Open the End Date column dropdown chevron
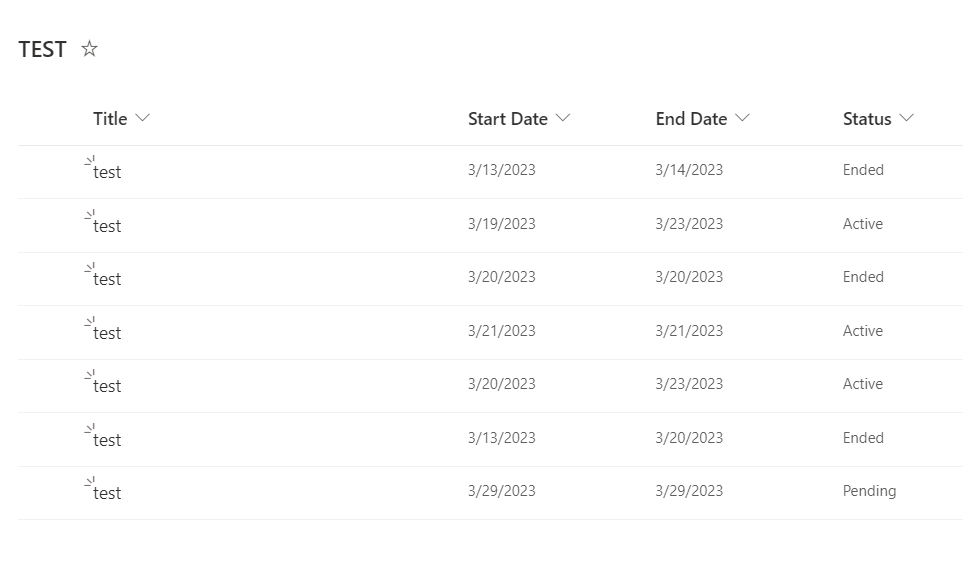The width and height of the screenshot is (963, 563). pyautogui.click(x=742, y=118)
